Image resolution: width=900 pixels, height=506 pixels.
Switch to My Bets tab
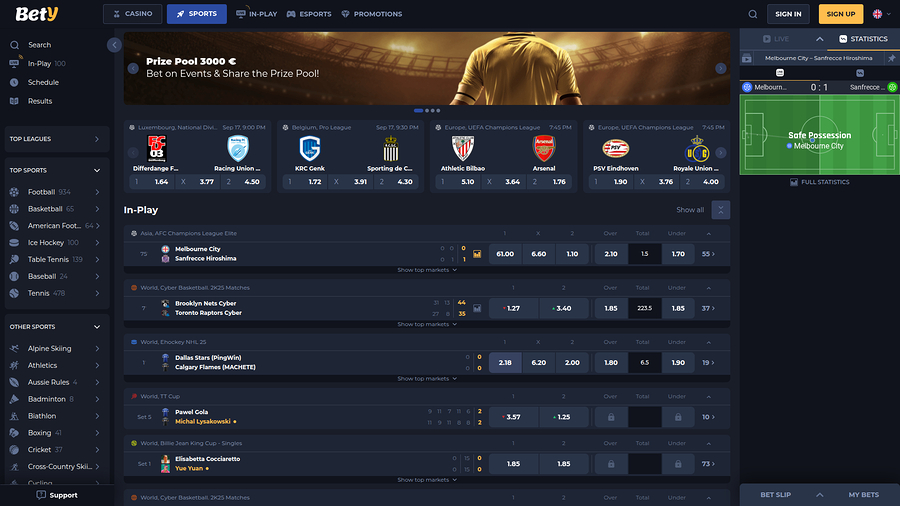pyautogui.click(x=863, y=495)
